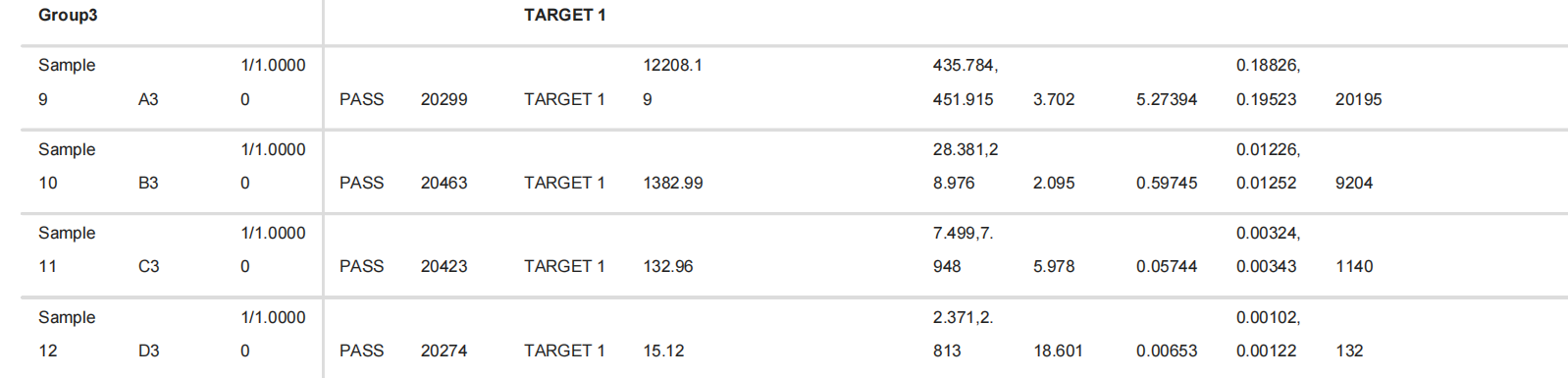Screen dimensions: 1568x378
Task: Select TARGET 1 in Sample 12 row
Action: coord(564,351)
